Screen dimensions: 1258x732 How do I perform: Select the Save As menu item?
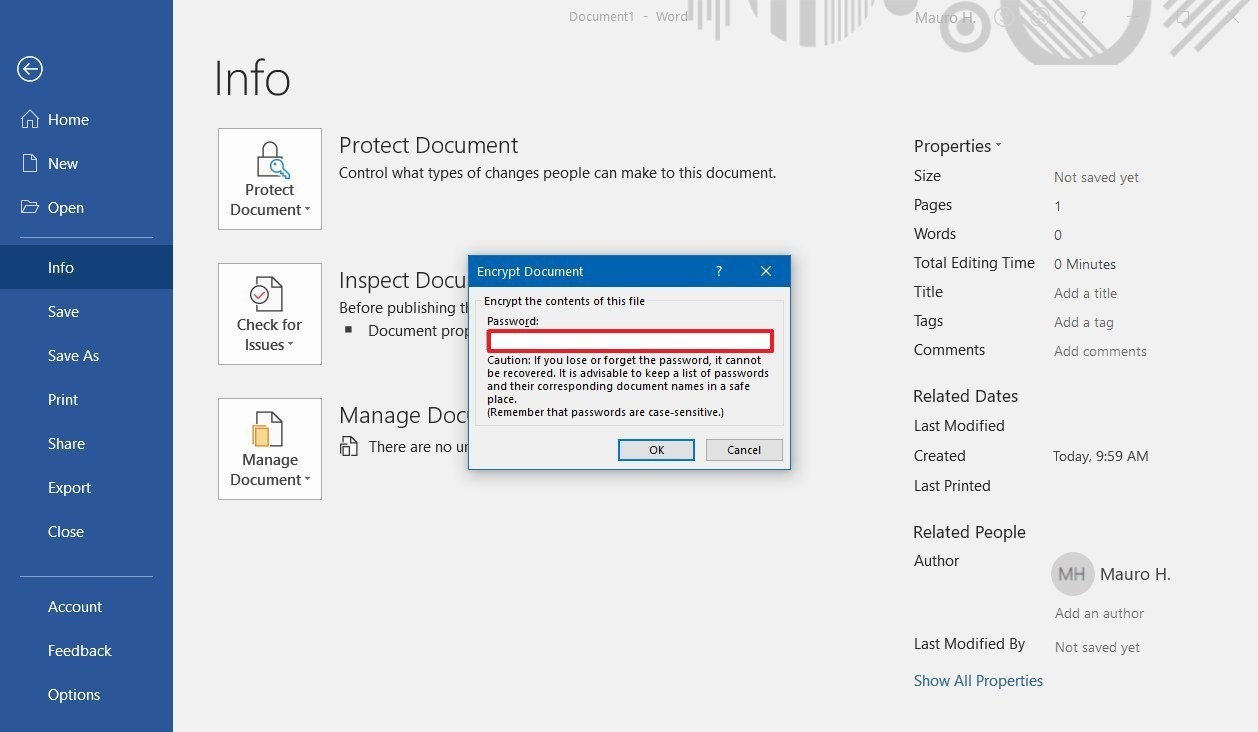[73, 355]
